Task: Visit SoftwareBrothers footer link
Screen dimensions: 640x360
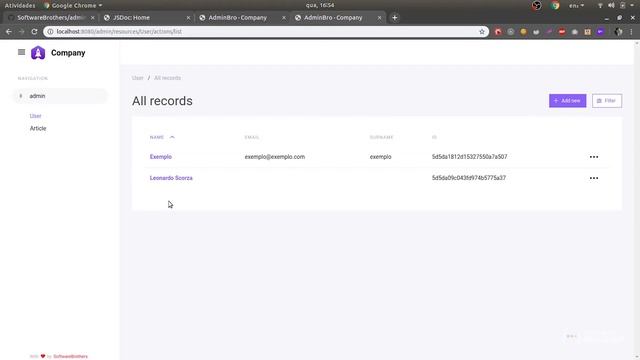Action: click(70, 356)
